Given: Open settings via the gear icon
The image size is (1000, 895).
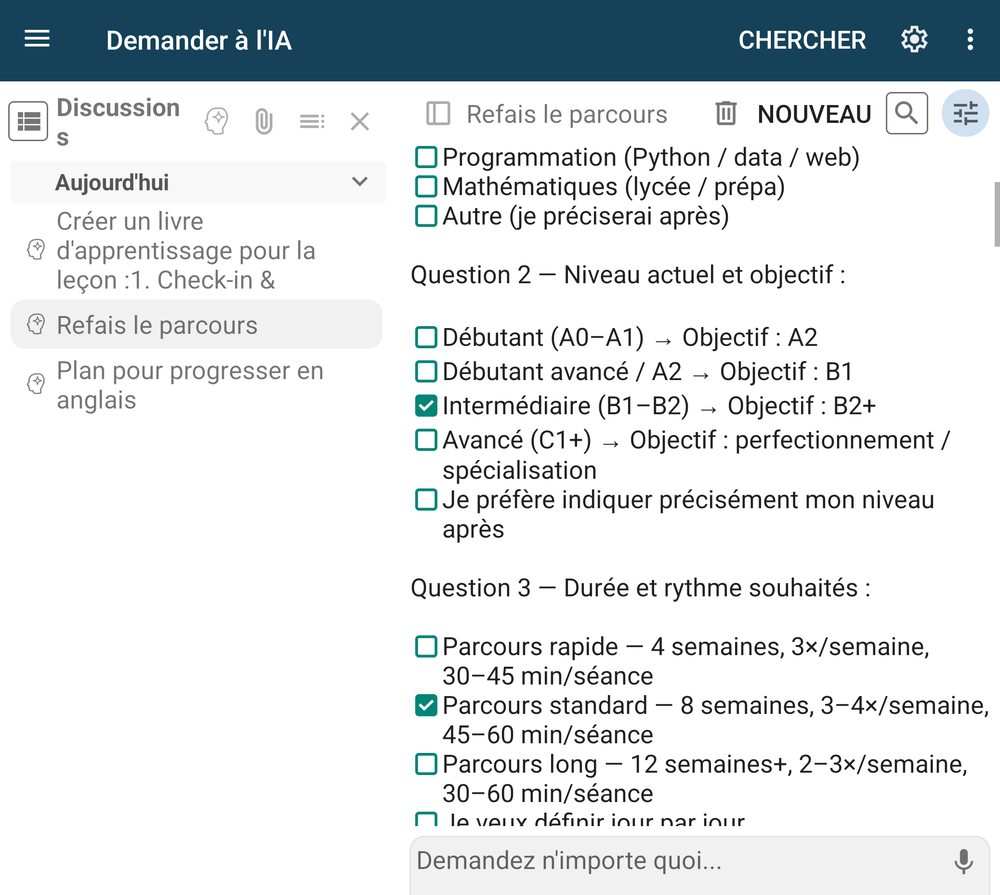Looking at the screenshot, I should (914, 40).
